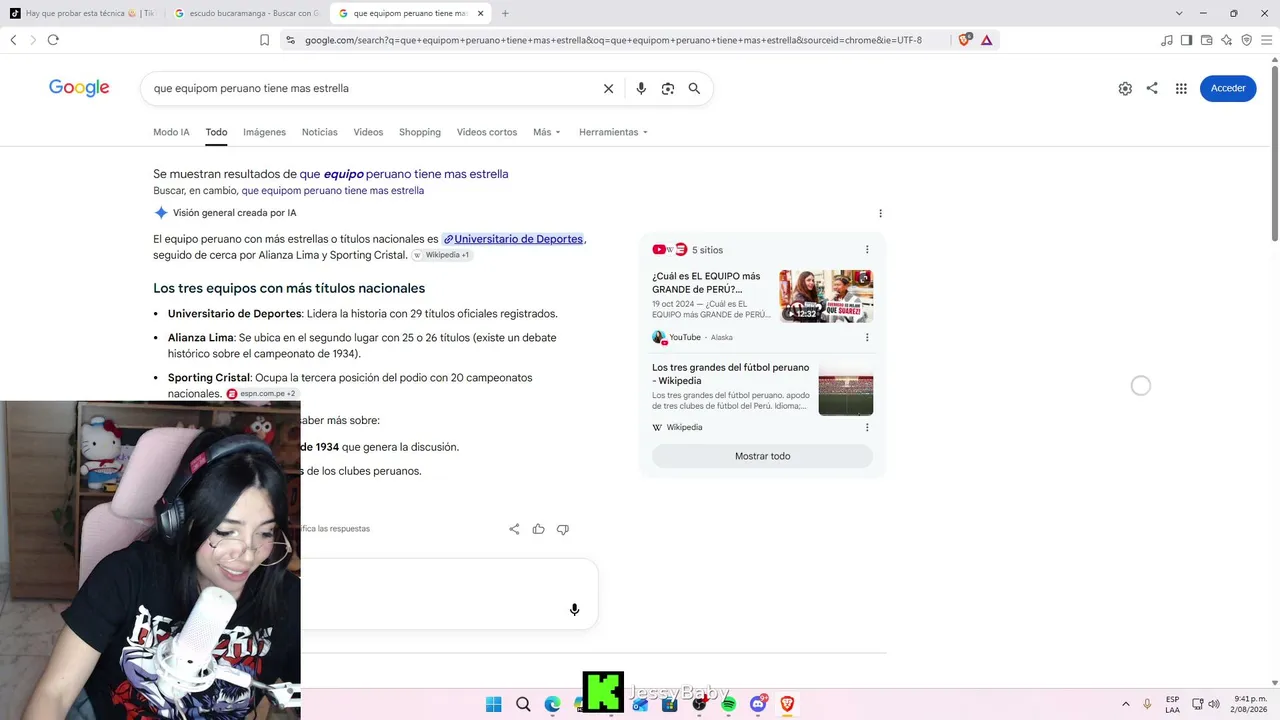Open the Windows Start menu
Screen dimensions: 1280x720
[493, 704]
